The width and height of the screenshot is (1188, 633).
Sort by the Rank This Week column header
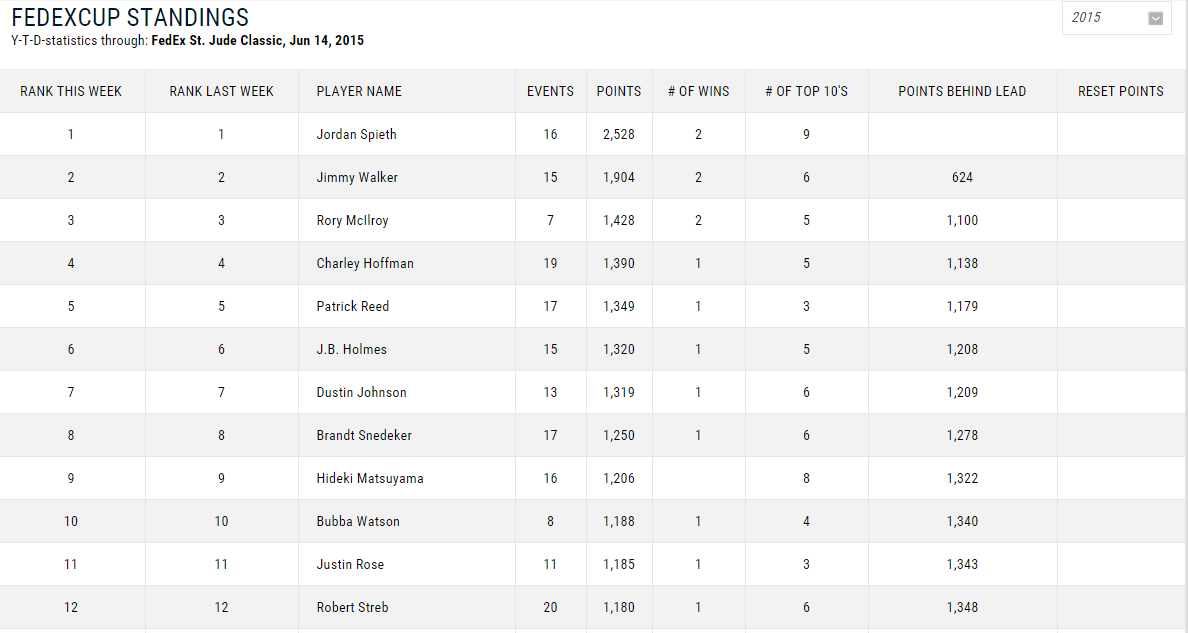point(71,91)
